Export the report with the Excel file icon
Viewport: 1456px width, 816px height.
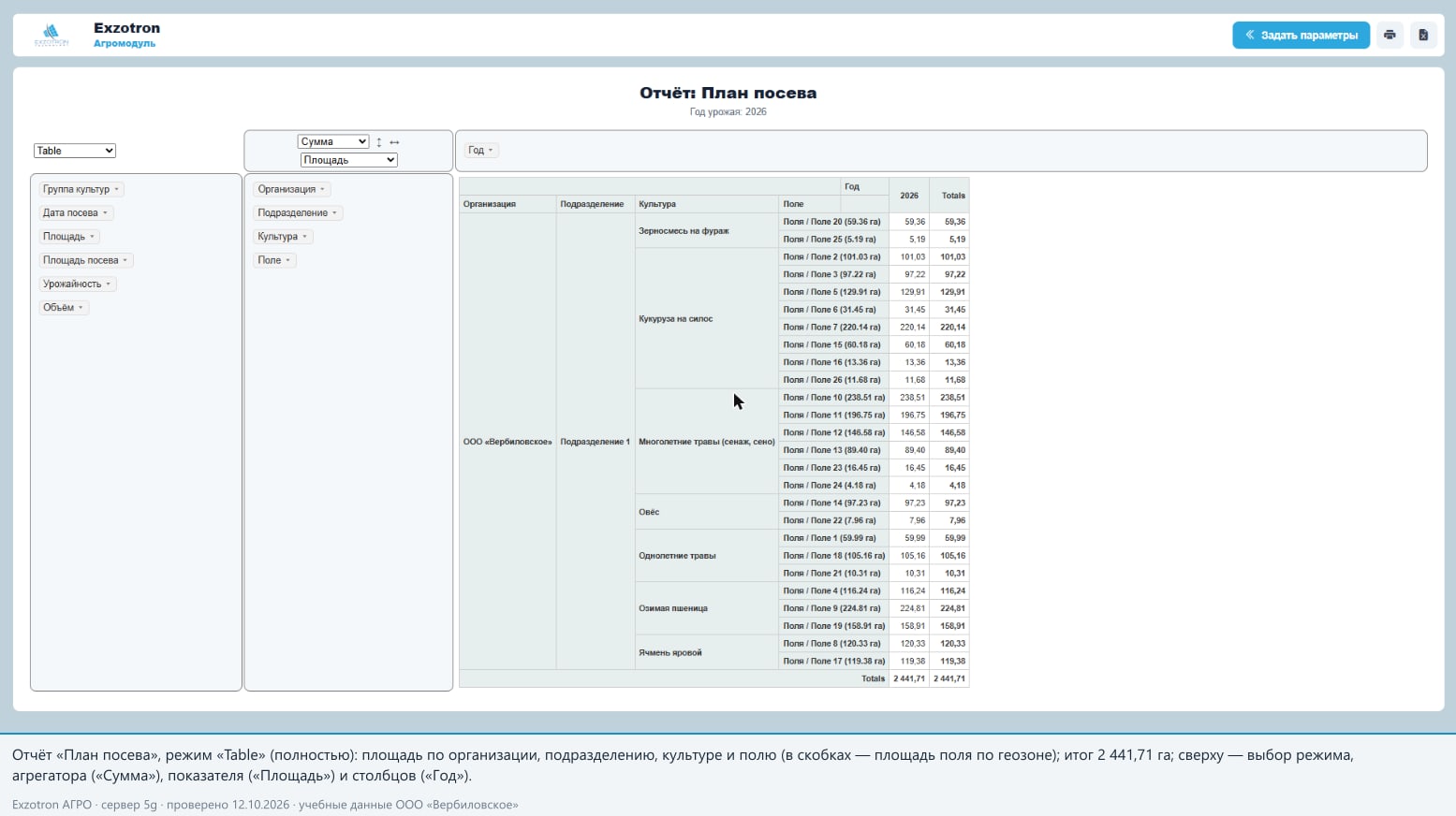pyautogui.click(x=1423, y=36)
